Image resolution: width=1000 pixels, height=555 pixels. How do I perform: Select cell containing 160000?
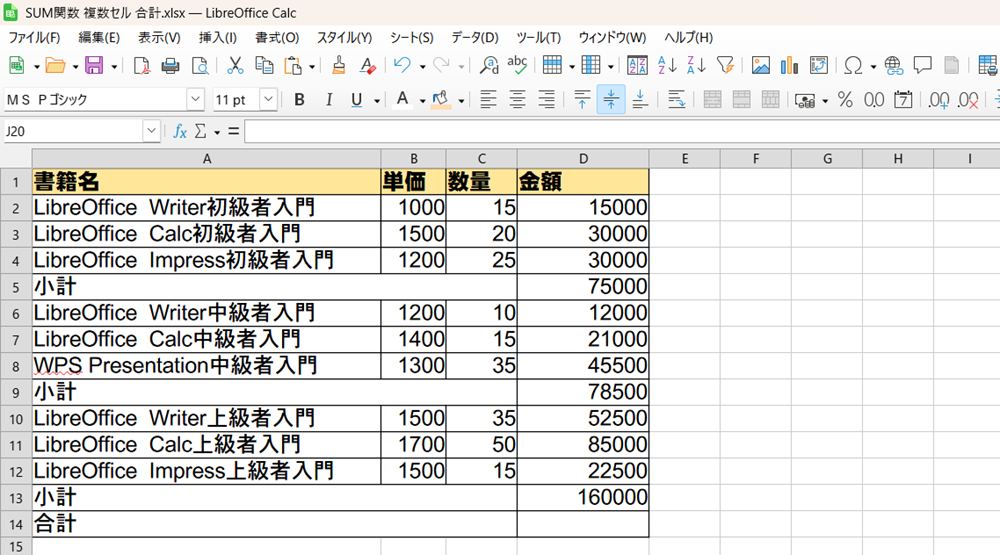point(583,498)
